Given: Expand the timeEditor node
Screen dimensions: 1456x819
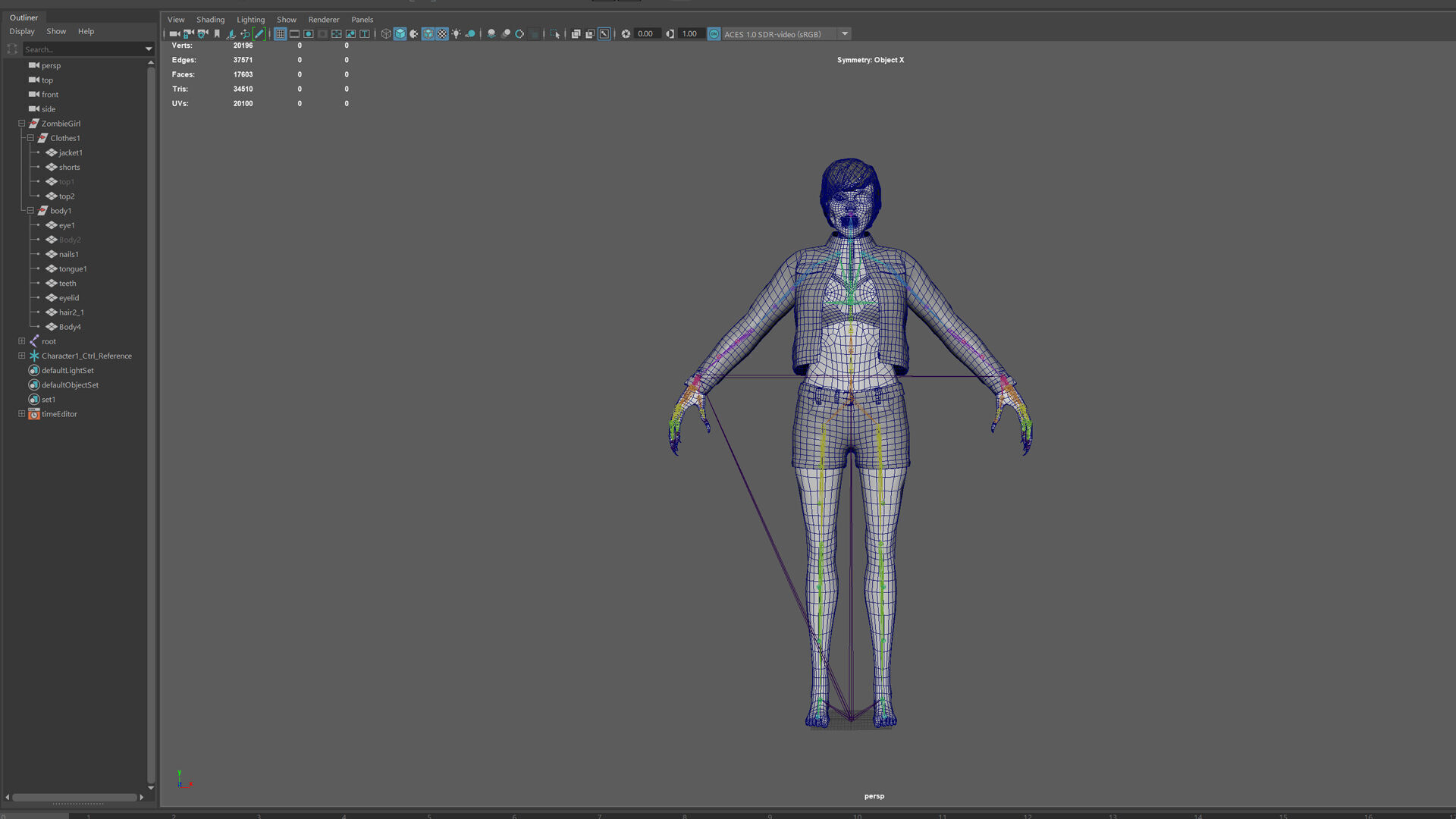Looking at the screenshot, I should coord(22,414).
